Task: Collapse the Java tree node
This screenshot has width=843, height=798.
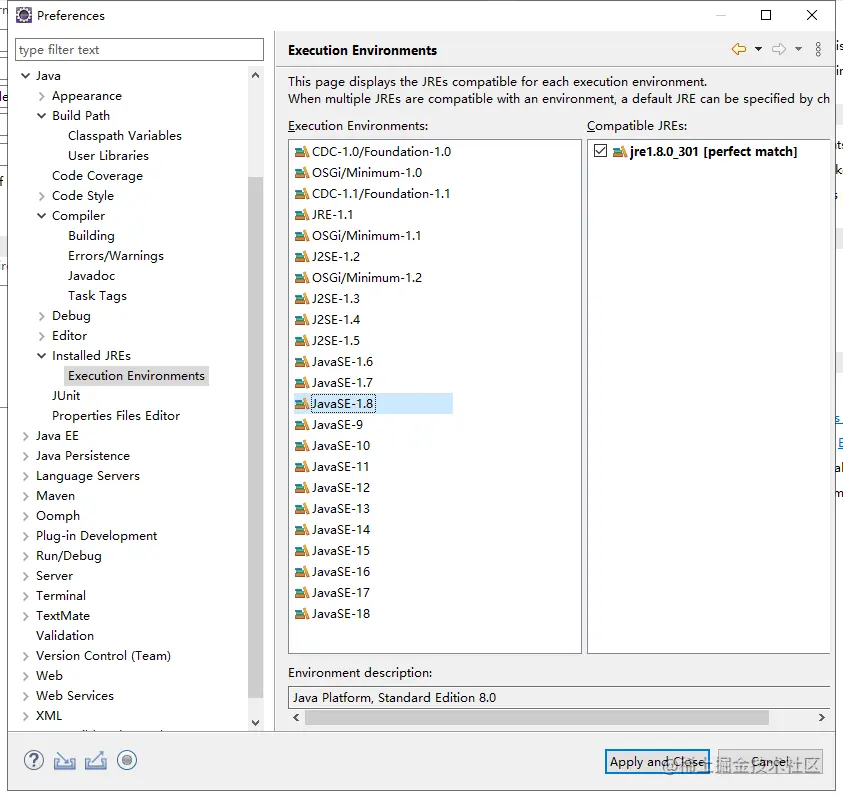Action: 25,76
